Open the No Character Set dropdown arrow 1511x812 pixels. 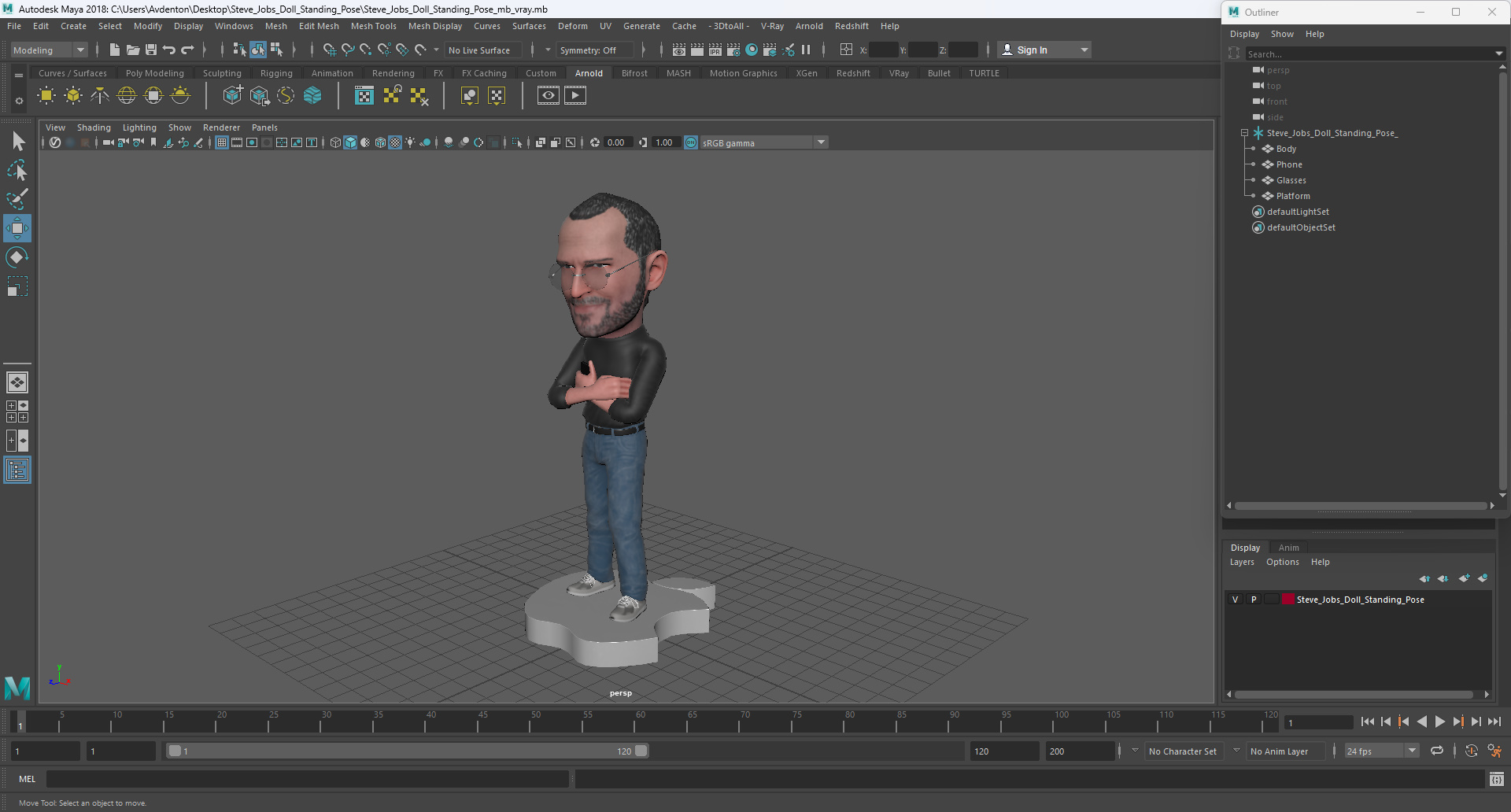tap(1135, 751)
